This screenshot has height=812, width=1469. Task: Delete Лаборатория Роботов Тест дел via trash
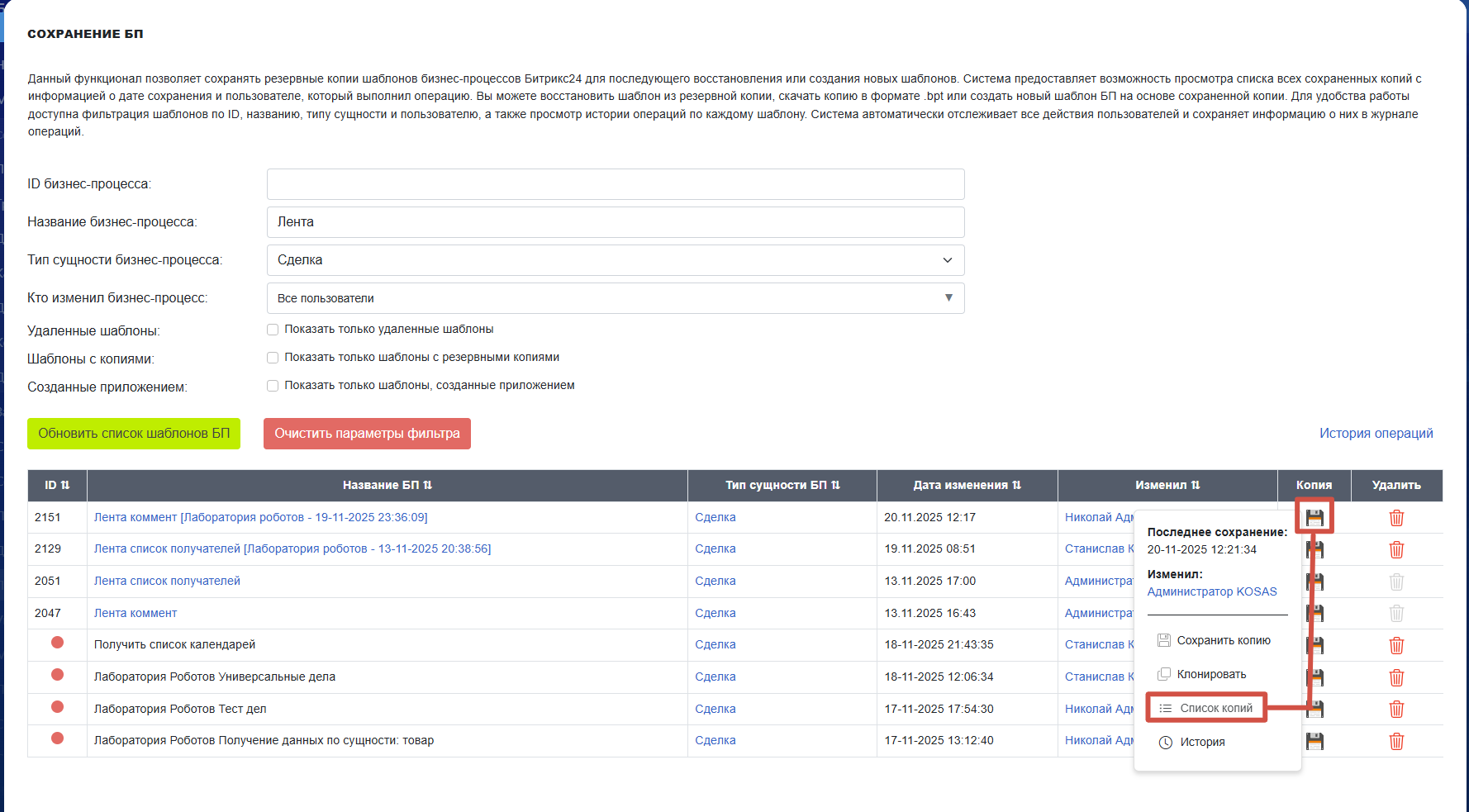pyautogui.click(x=1396, y=709)
